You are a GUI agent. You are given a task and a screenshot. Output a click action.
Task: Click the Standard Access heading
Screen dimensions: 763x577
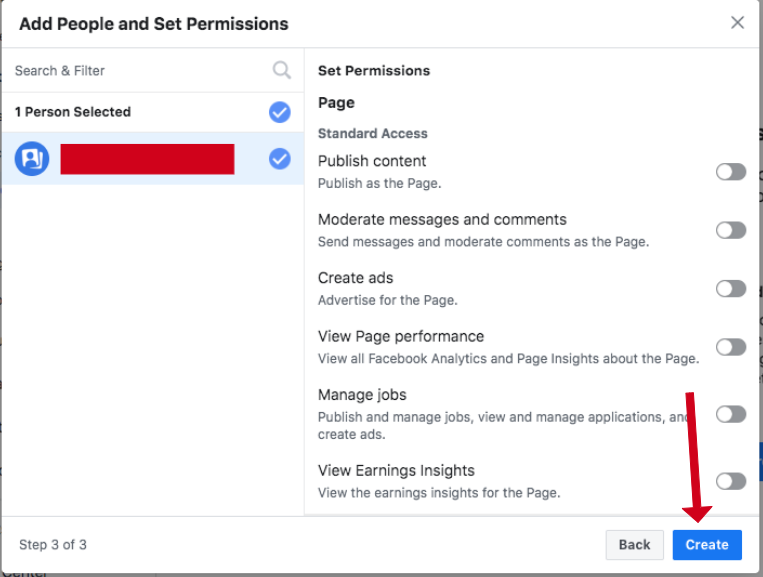pyautogui.click(x=373, y=133)
